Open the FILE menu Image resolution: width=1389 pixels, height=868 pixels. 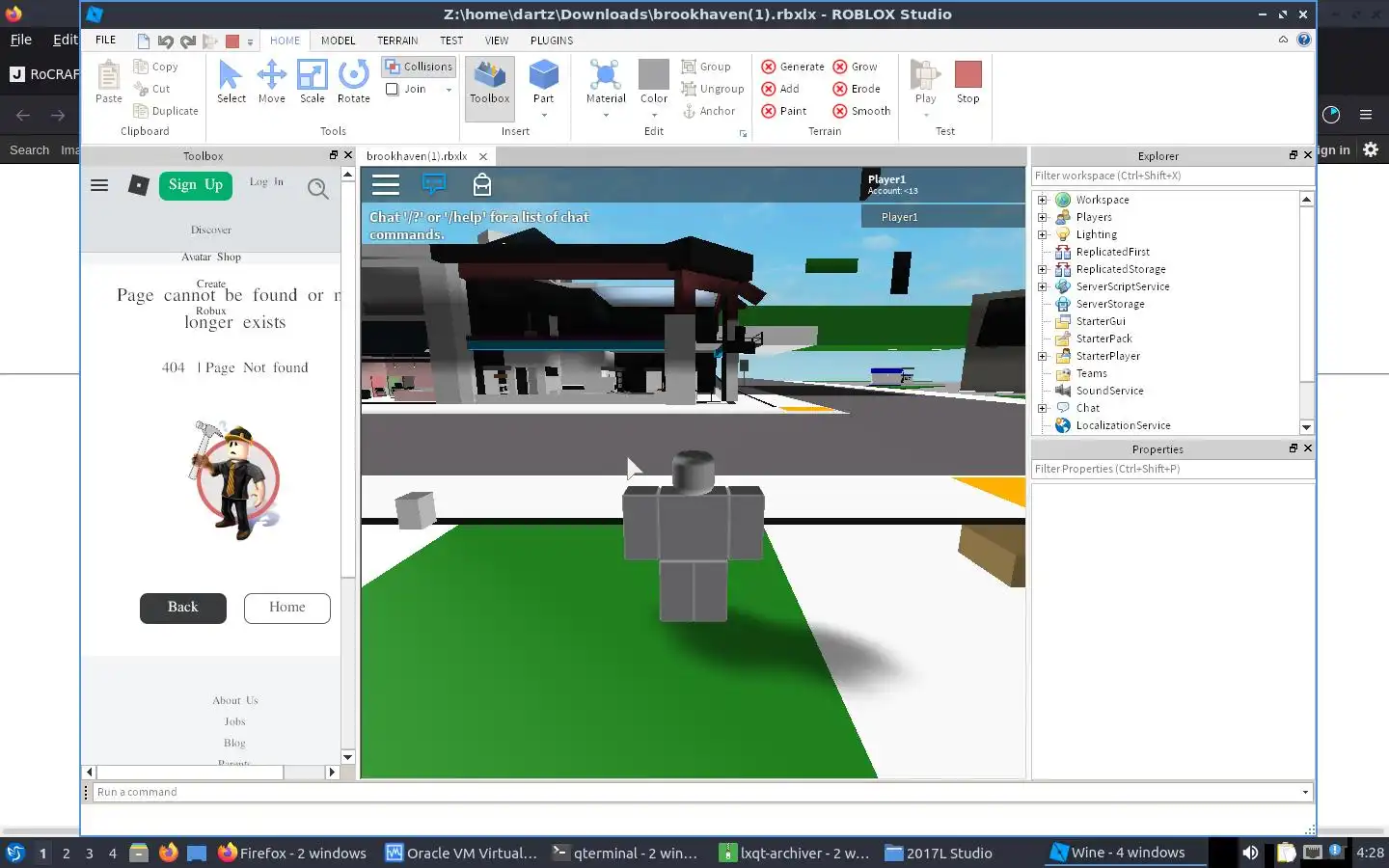106,41
